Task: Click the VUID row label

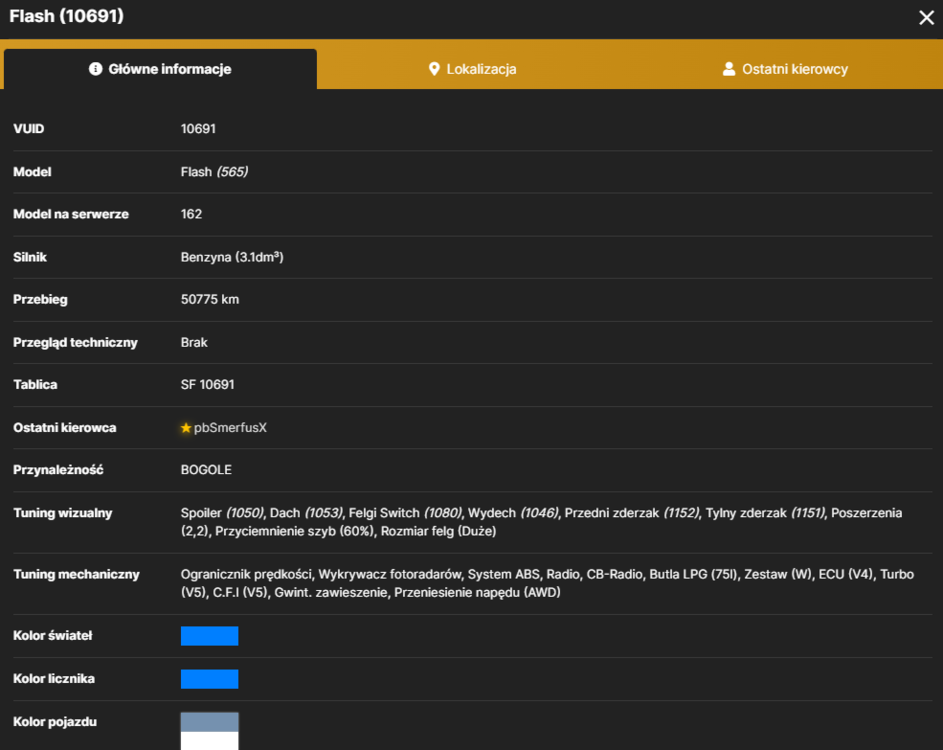Action: click(x=28, y=129)
